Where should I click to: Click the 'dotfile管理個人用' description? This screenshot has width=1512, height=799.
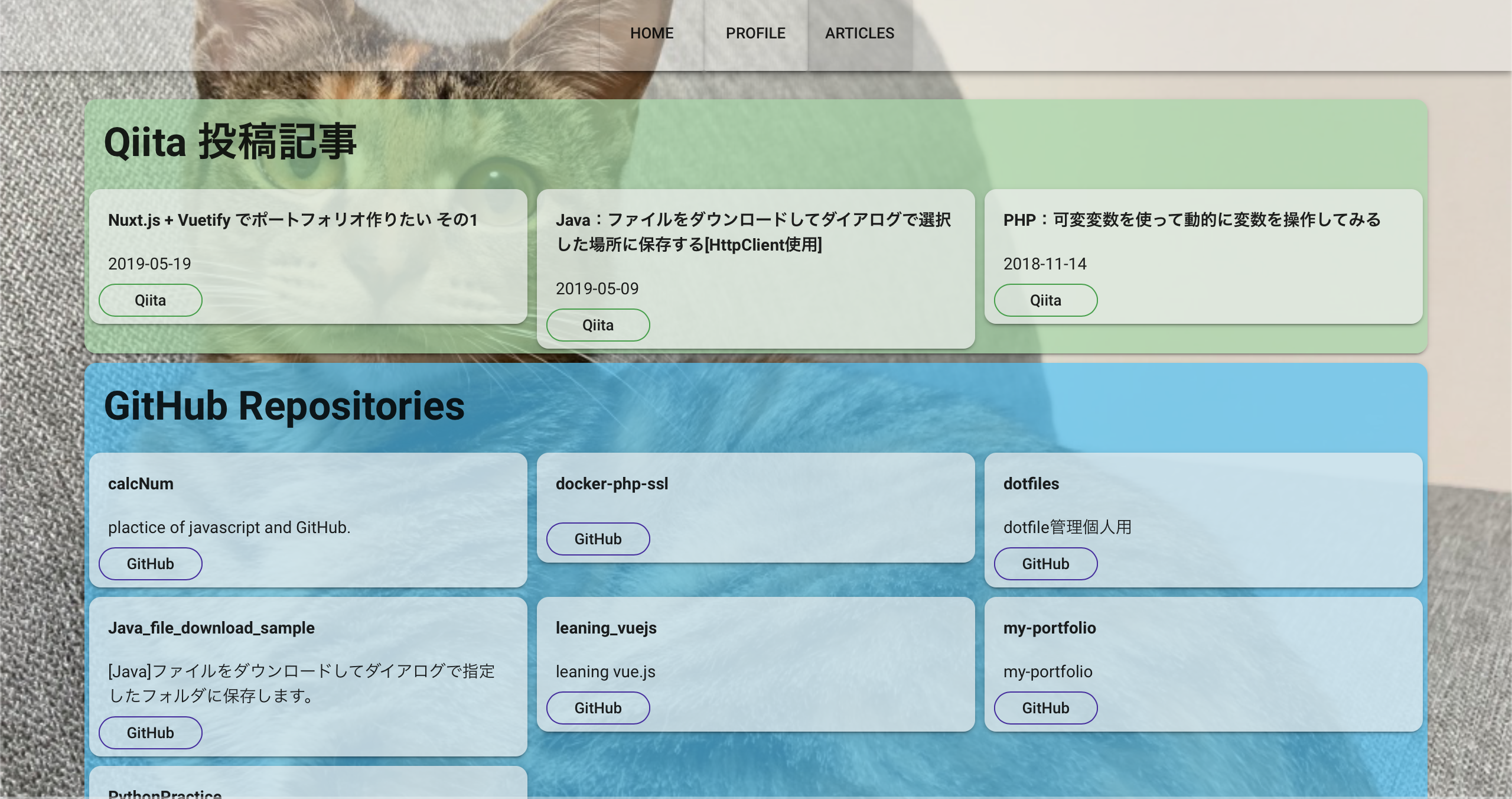pos(1067,527)
